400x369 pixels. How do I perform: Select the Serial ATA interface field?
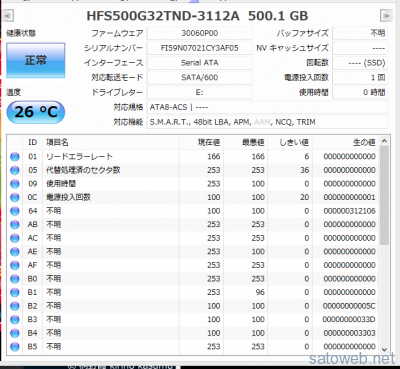(199, 63)
